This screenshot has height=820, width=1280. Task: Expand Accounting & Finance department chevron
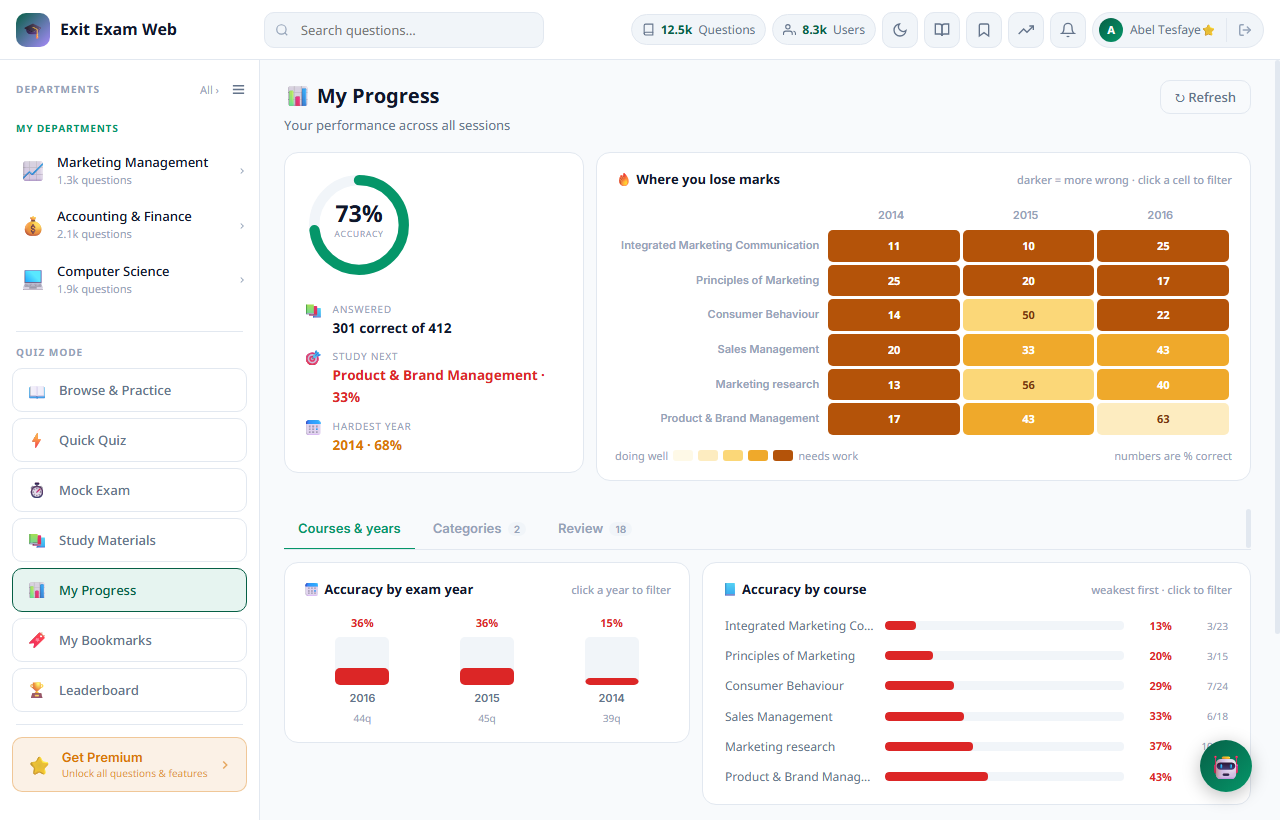[x=242, y=226]
